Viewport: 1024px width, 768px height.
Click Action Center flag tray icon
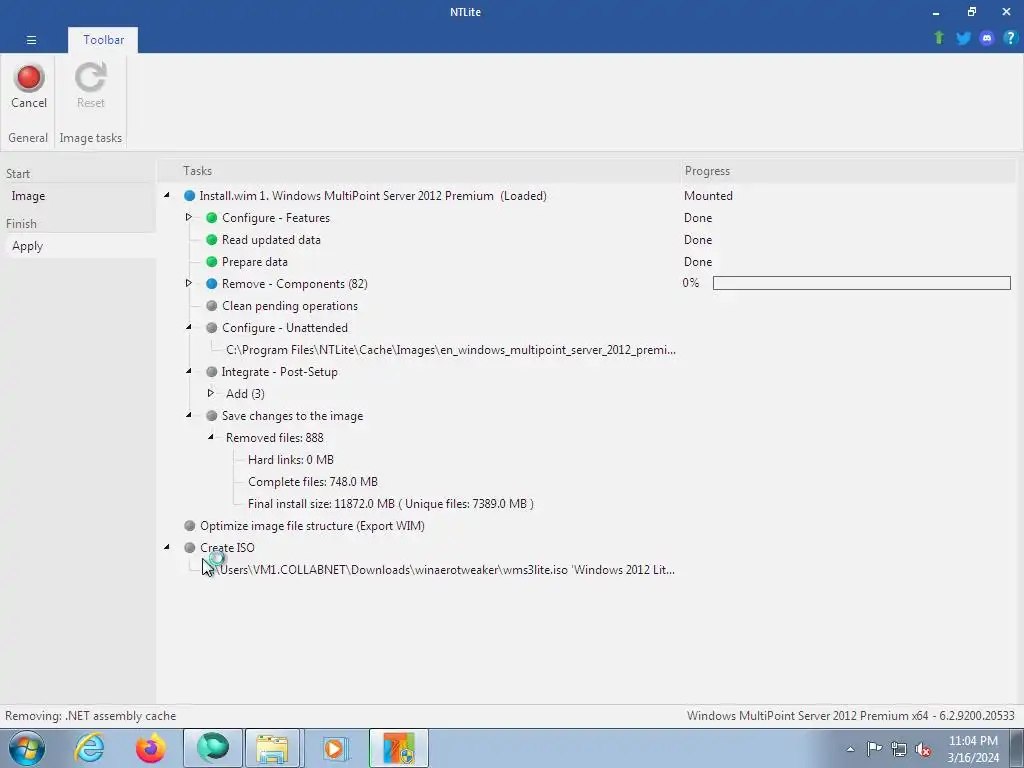tap(874, 748)
